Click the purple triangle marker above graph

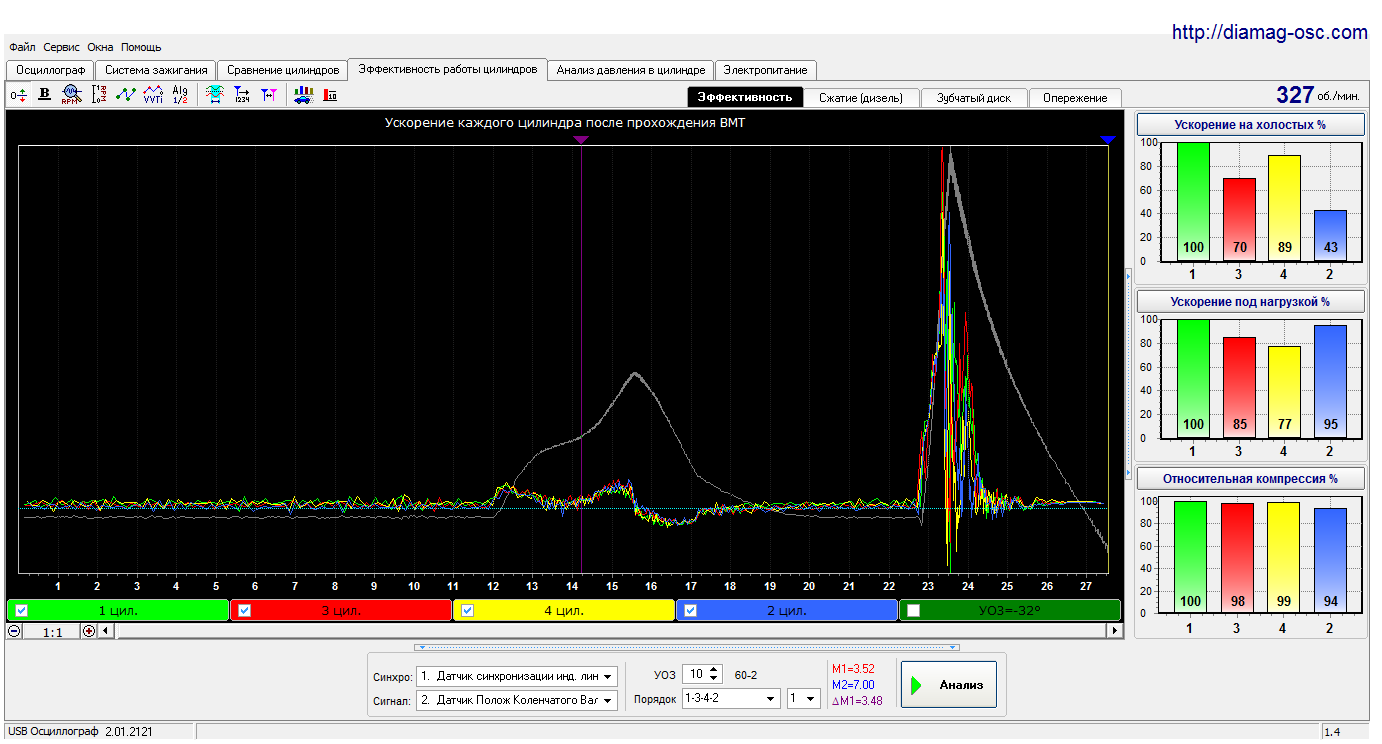tap(581, 140)
